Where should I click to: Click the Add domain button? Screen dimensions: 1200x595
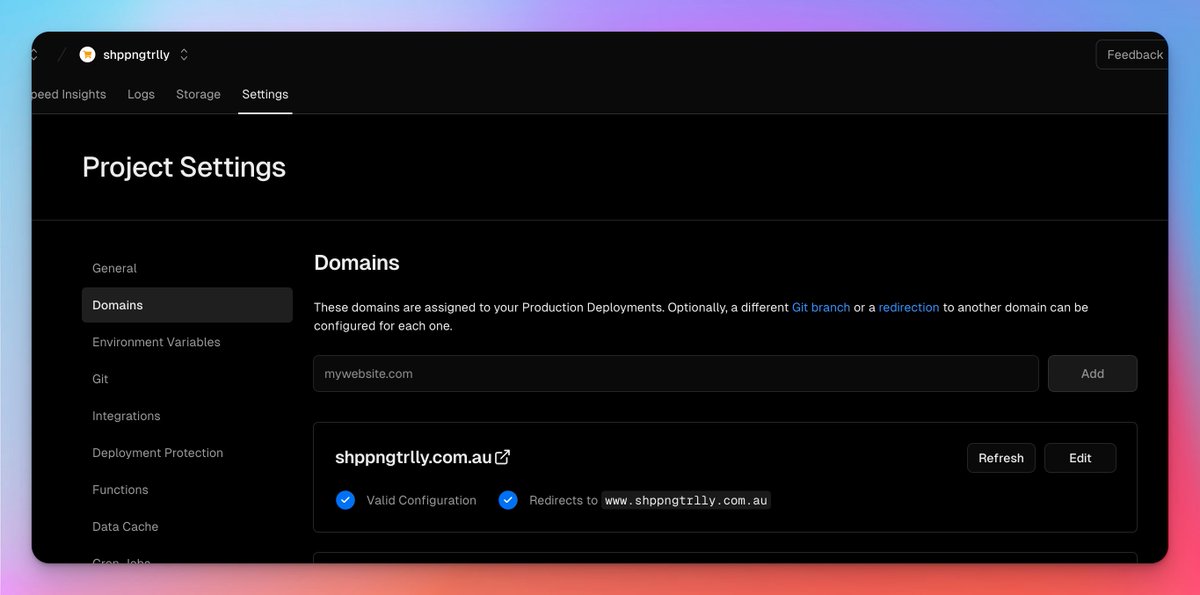click(1092, 373)
